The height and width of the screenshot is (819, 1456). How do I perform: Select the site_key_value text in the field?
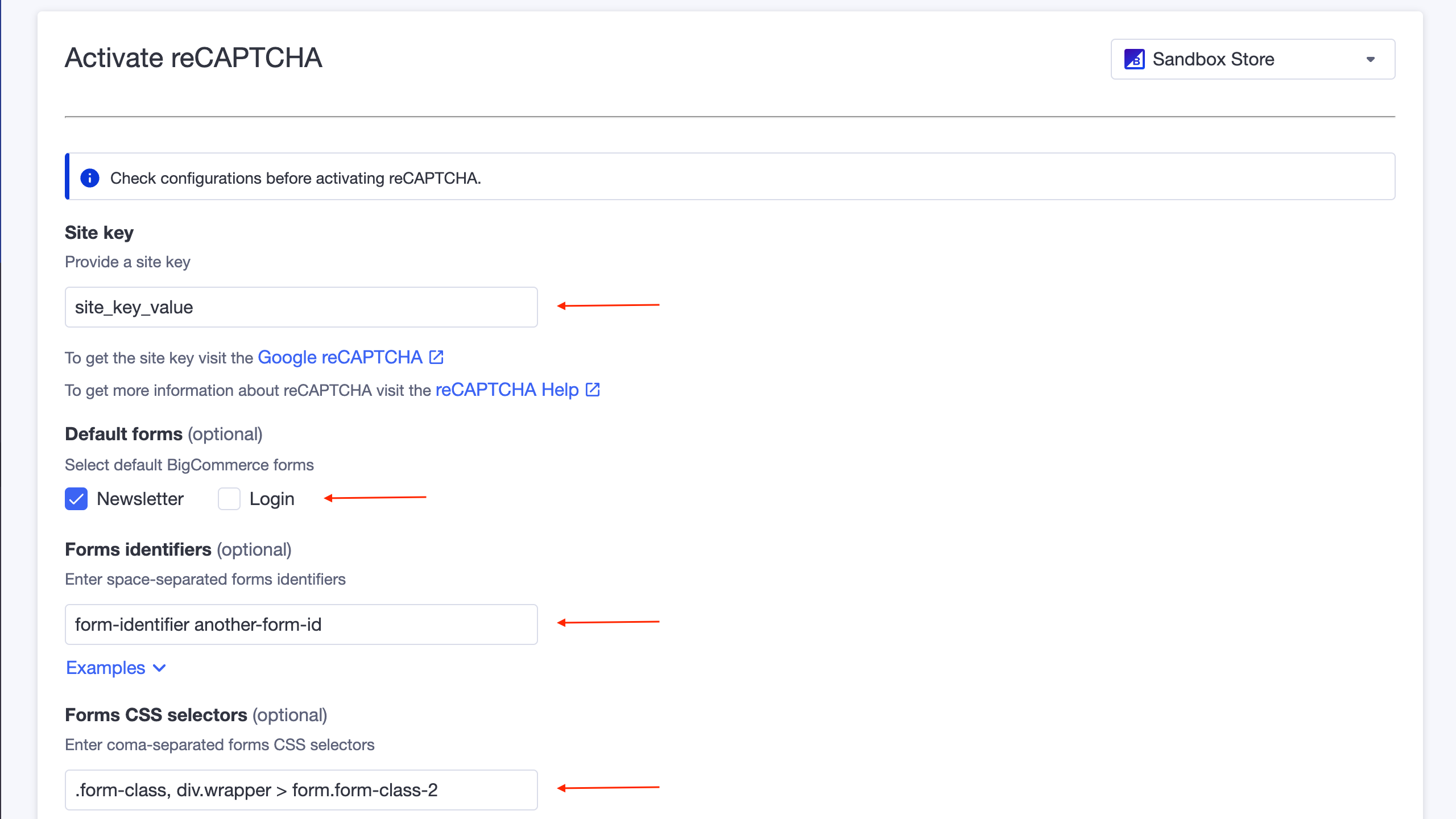pos(134,307)
